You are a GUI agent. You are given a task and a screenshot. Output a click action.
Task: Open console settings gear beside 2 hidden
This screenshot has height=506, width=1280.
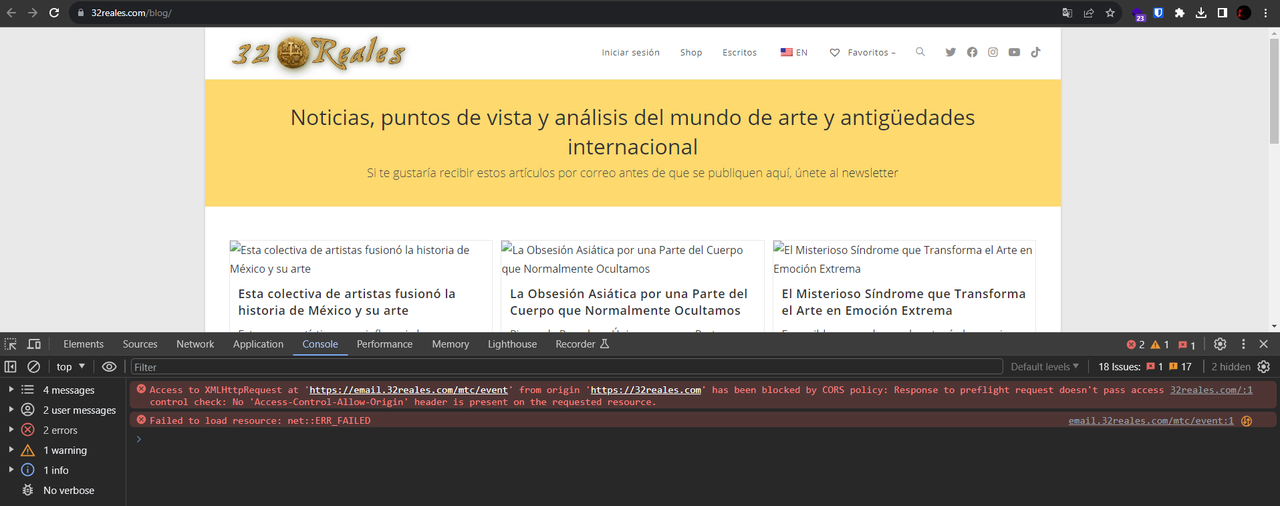click(1264, 367)
